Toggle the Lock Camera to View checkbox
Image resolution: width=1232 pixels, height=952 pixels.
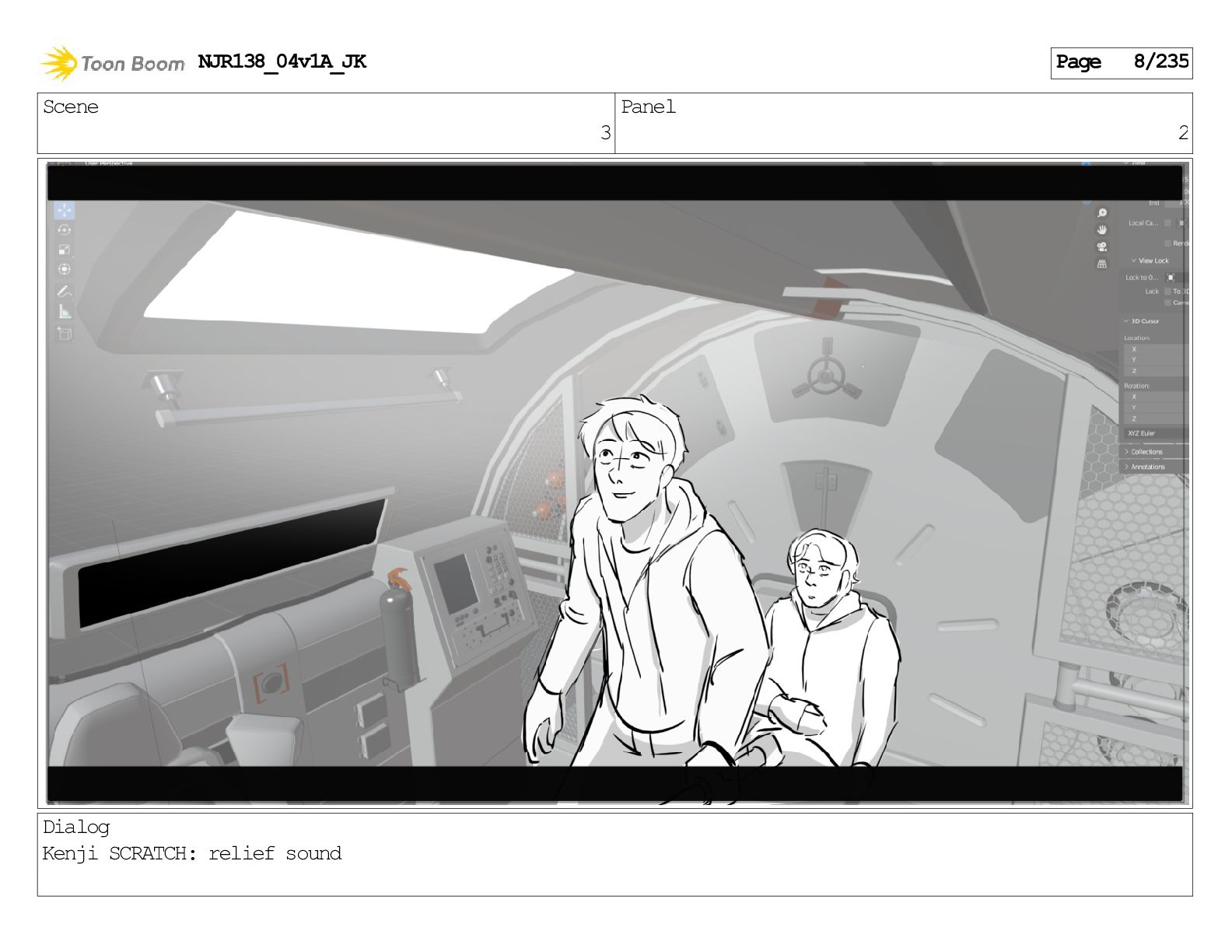(1167, 303)
